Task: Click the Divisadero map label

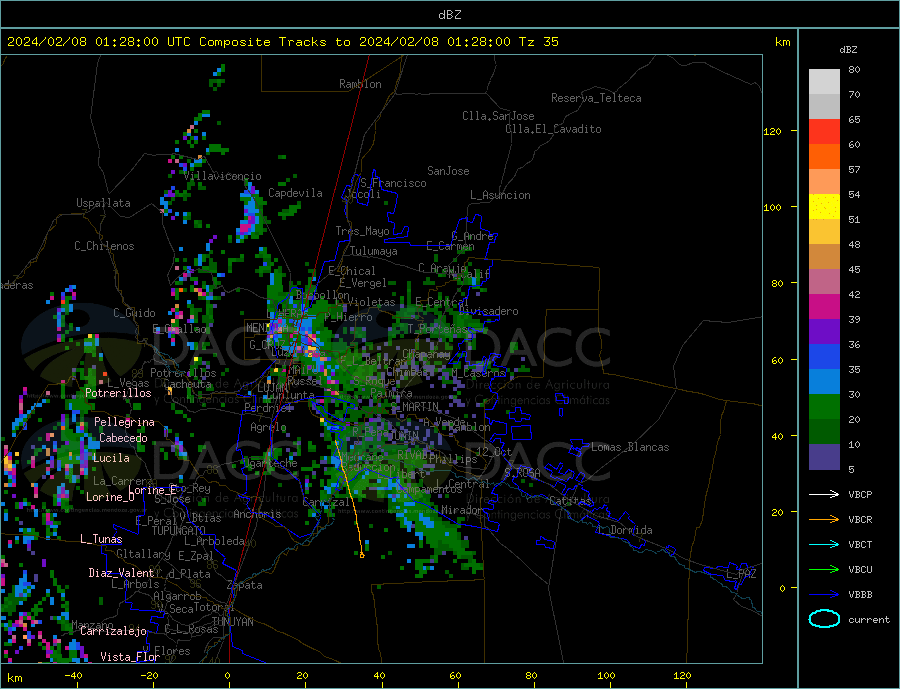Action: pyautogui.click(x=488, y=311)
